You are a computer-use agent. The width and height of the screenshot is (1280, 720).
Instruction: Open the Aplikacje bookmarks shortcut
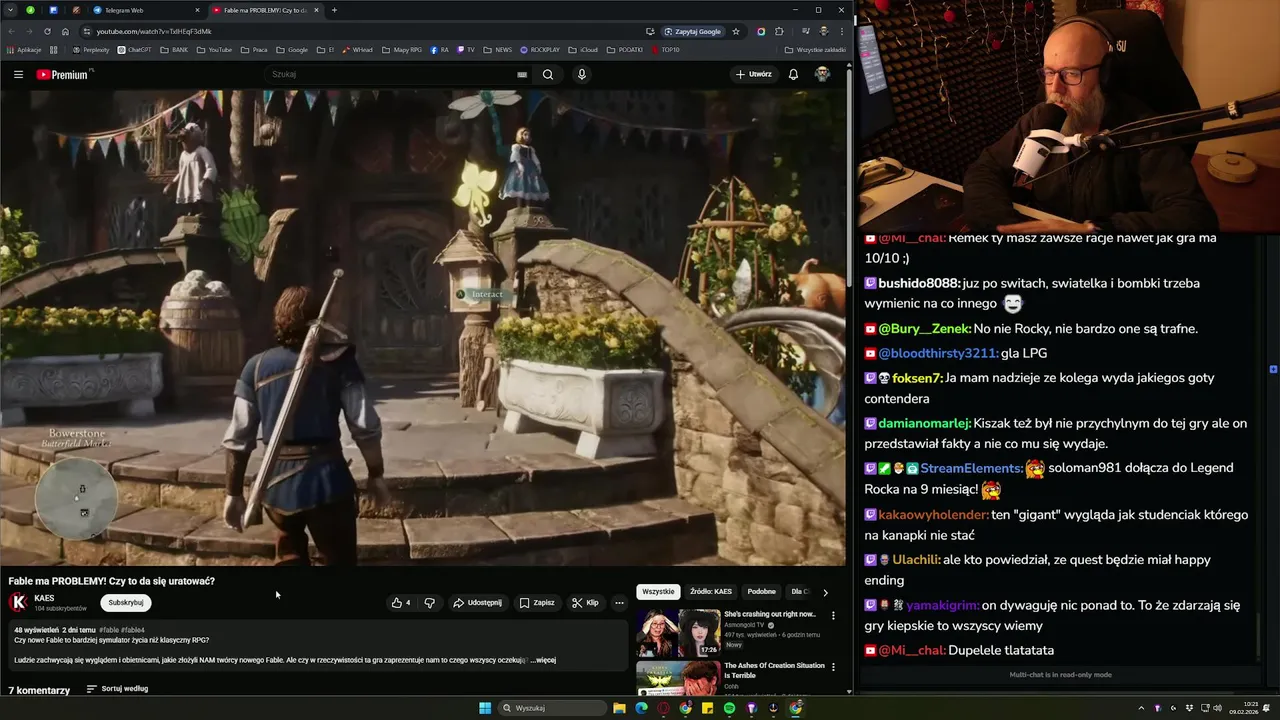click(24, 49)
